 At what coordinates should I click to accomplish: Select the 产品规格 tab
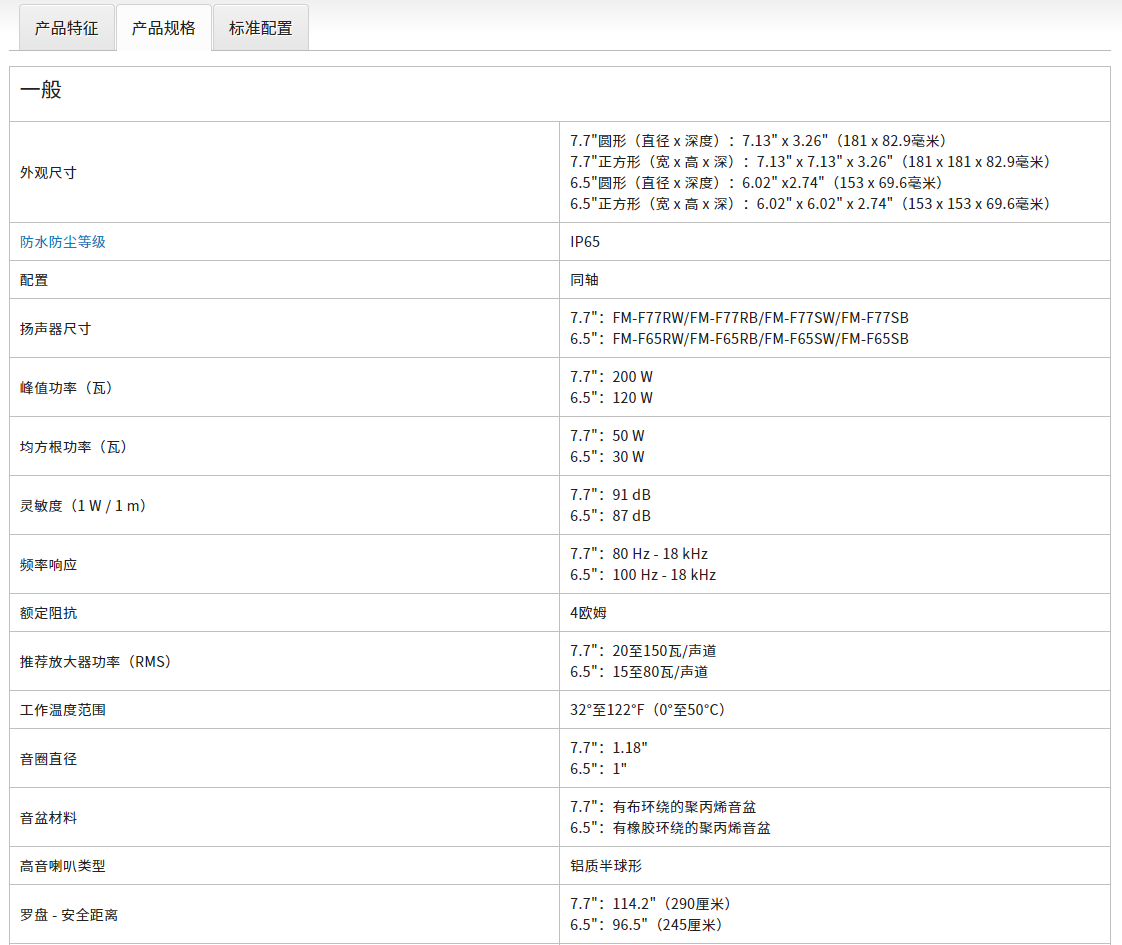click(164, 28)
